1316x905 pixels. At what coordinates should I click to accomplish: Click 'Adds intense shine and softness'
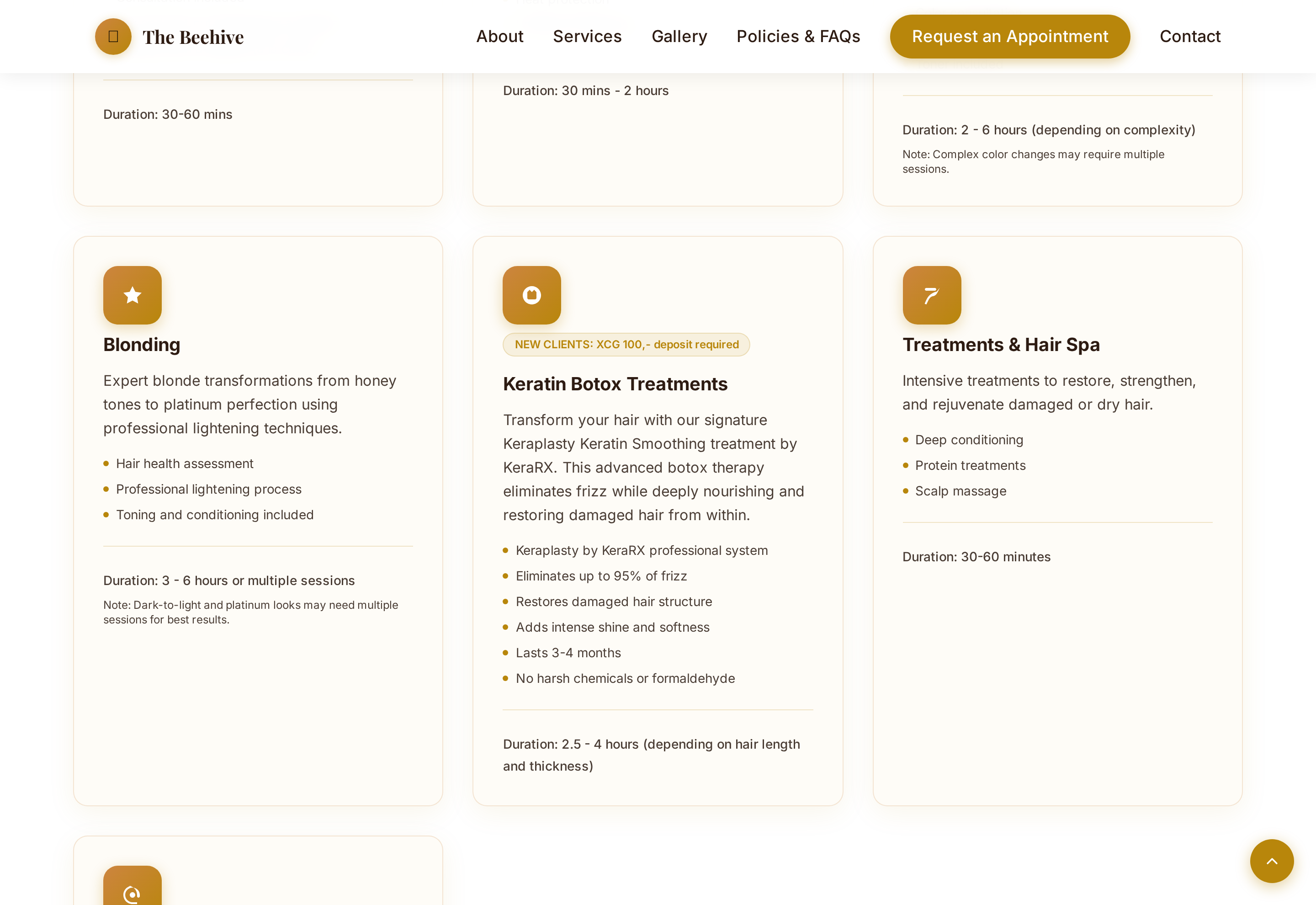(613, 627)
